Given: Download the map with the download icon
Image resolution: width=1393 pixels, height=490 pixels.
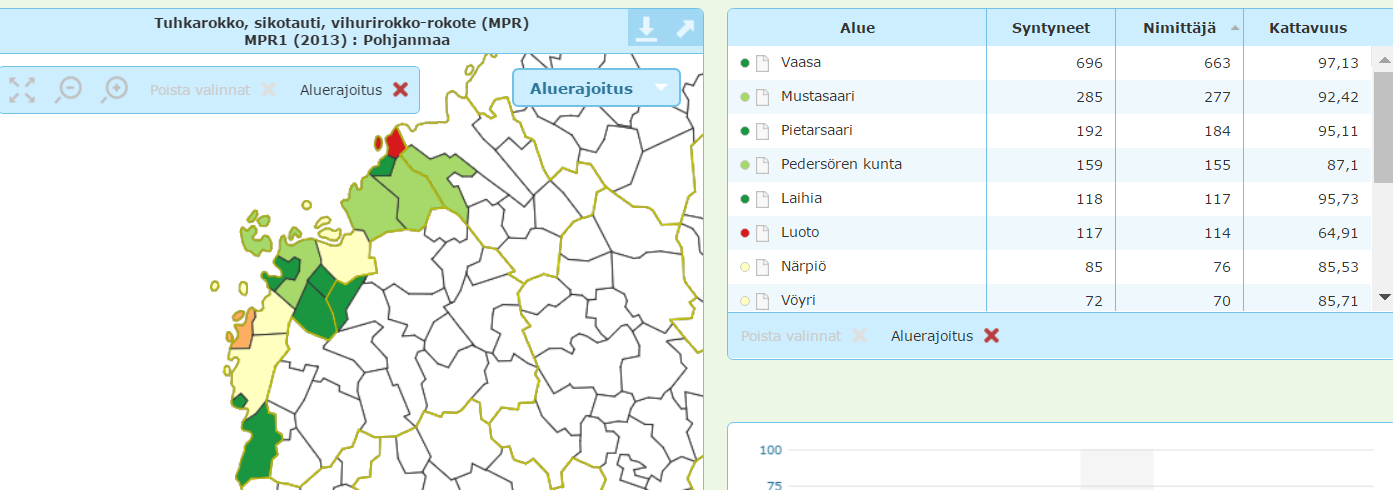Looking at the screenshot, I should pos(647,29).
